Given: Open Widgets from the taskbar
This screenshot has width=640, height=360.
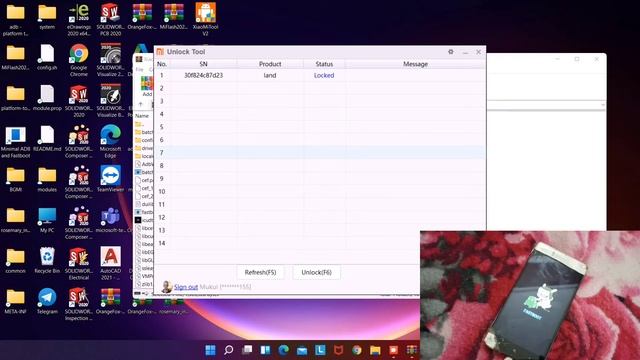Looking at the screenshot, I should coord(265,350).
